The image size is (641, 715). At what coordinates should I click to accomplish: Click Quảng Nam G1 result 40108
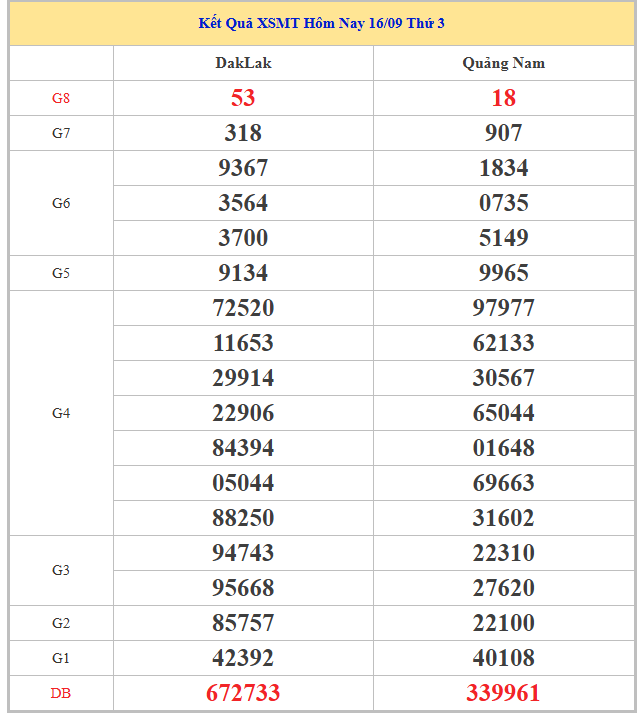[x=503, y=658]
